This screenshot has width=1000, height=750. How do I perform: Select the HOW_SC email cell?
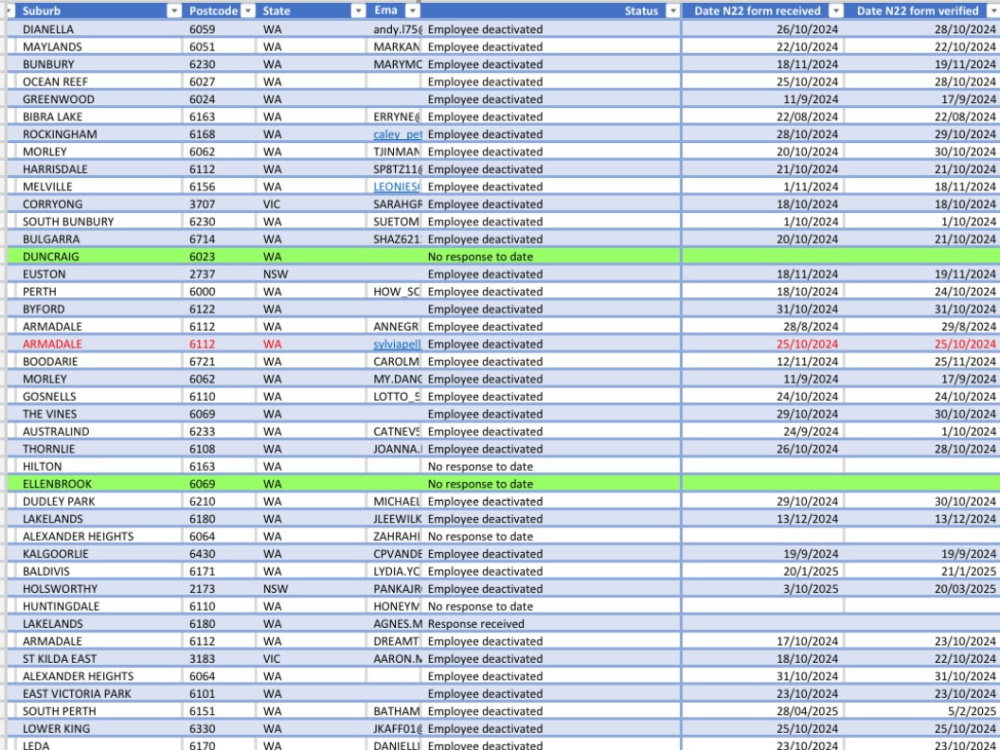coord(394,291)
